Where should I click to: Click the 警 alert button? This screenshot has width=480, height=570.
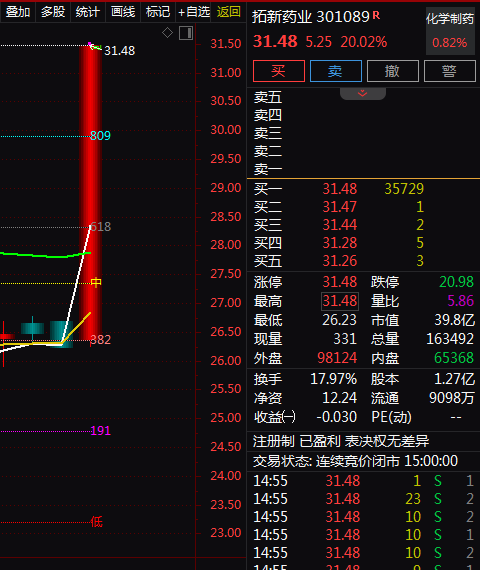coord(450,71)
